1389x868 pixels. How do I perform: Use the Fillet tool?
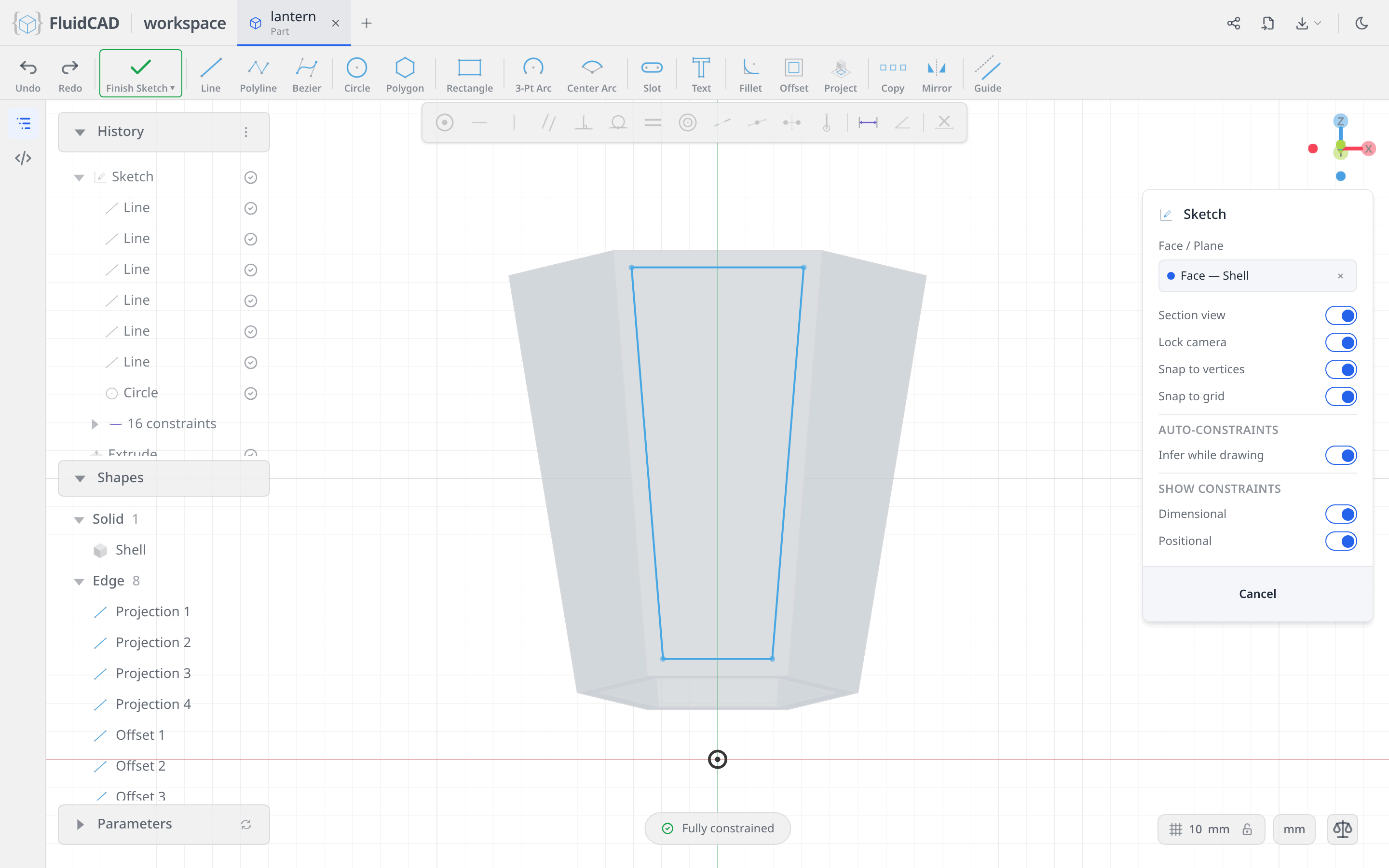[x=750, y=75]
